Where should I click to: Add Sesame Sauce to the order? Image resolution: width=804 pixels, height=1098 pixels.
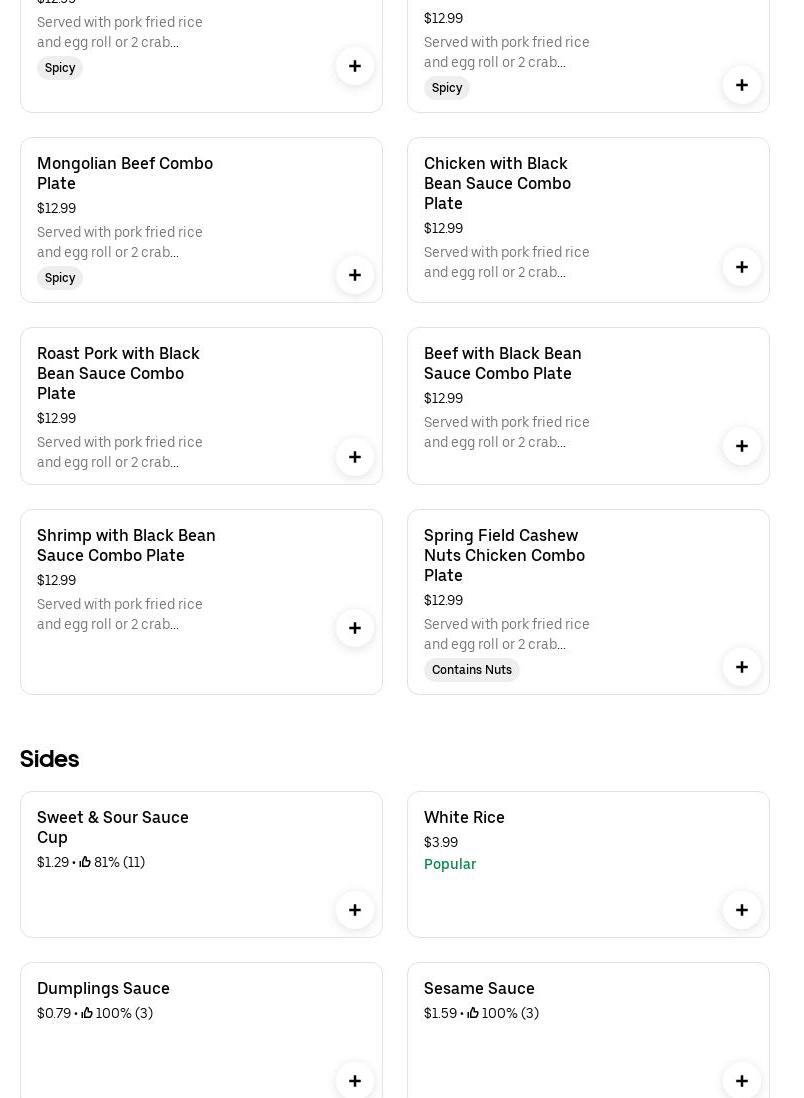click(742, 1080)
